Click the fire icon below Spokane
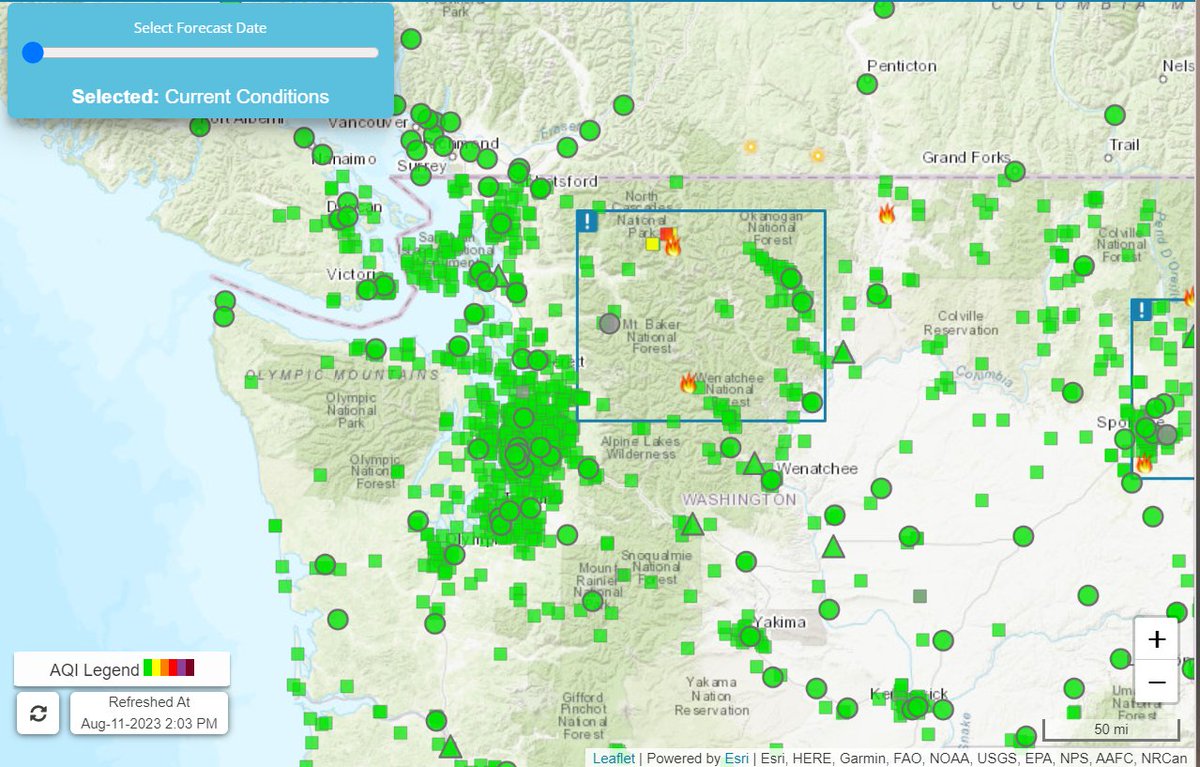This screenshot has width=1200, height=767. pos(1143,463)
